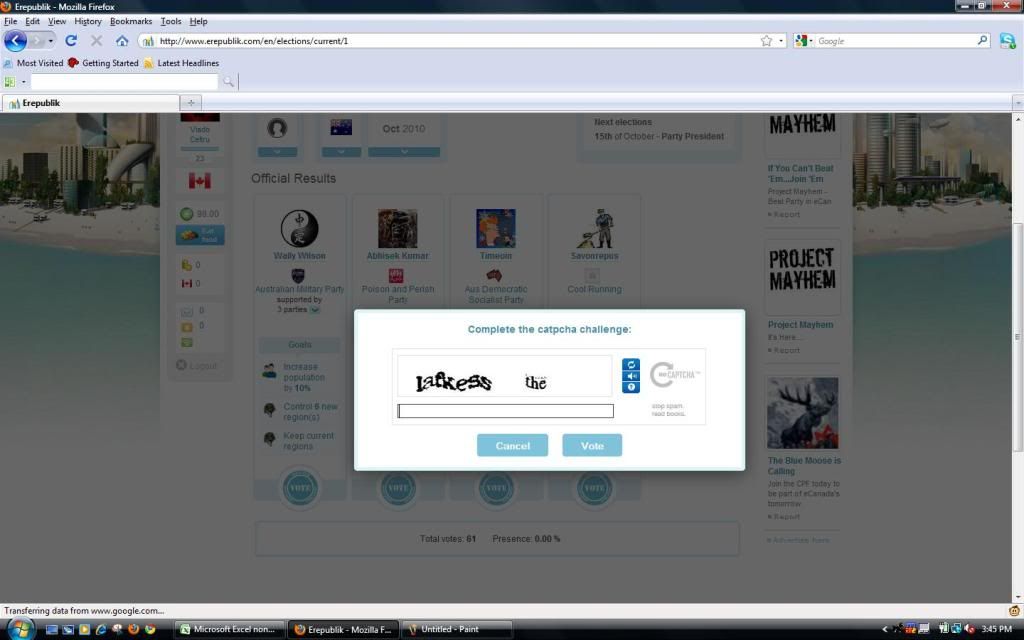Open the Google search engine selector dropdown
The height and width of the screenshot is (640, 1024).
804,41
